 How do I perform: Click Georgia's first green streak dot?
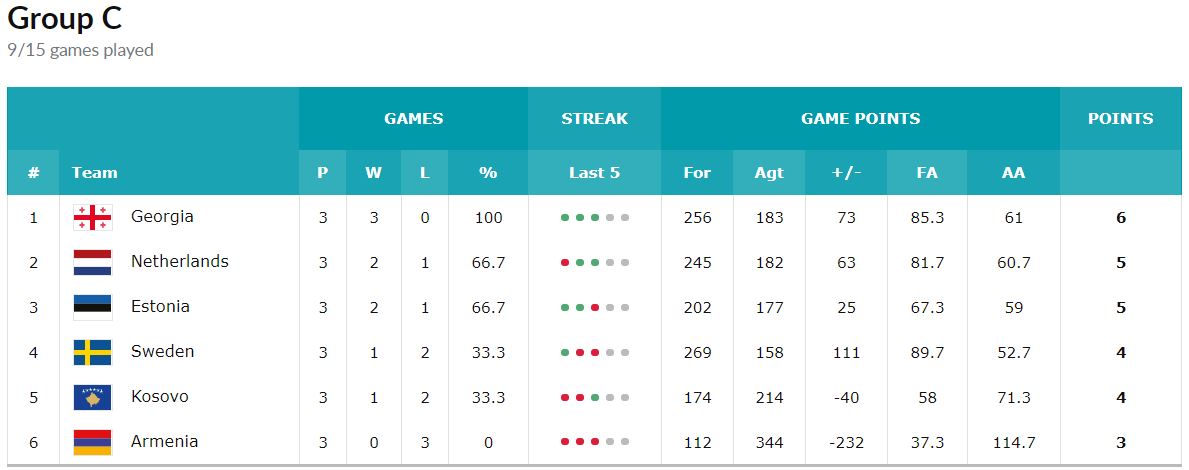565,218
